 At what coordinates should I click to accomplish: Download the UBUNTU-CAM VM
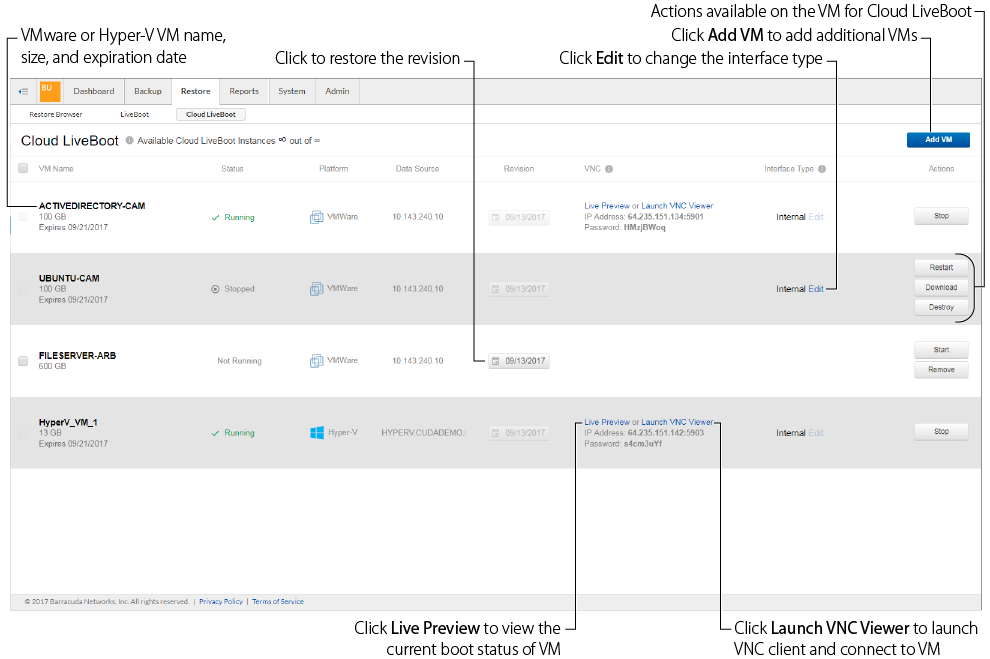[x=941, y=287]
